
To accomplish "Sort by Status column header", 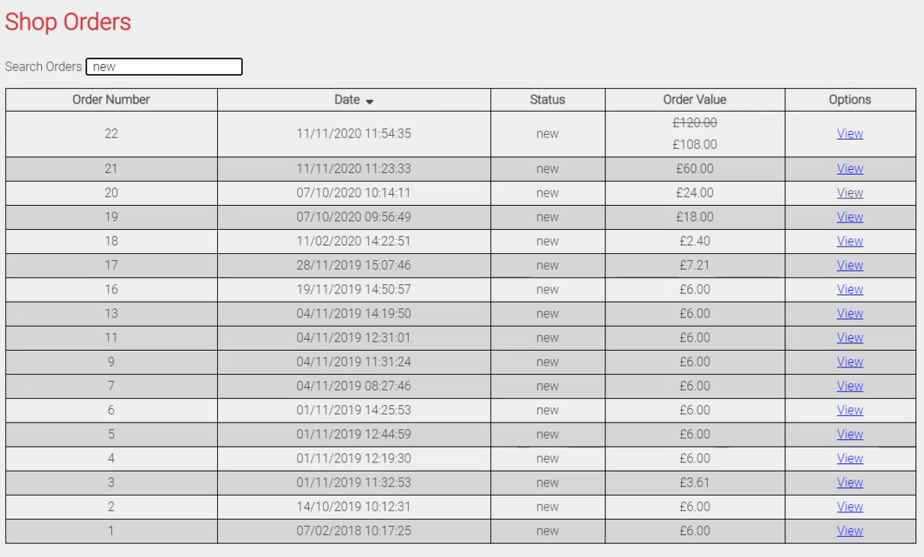I will [547, 100].
